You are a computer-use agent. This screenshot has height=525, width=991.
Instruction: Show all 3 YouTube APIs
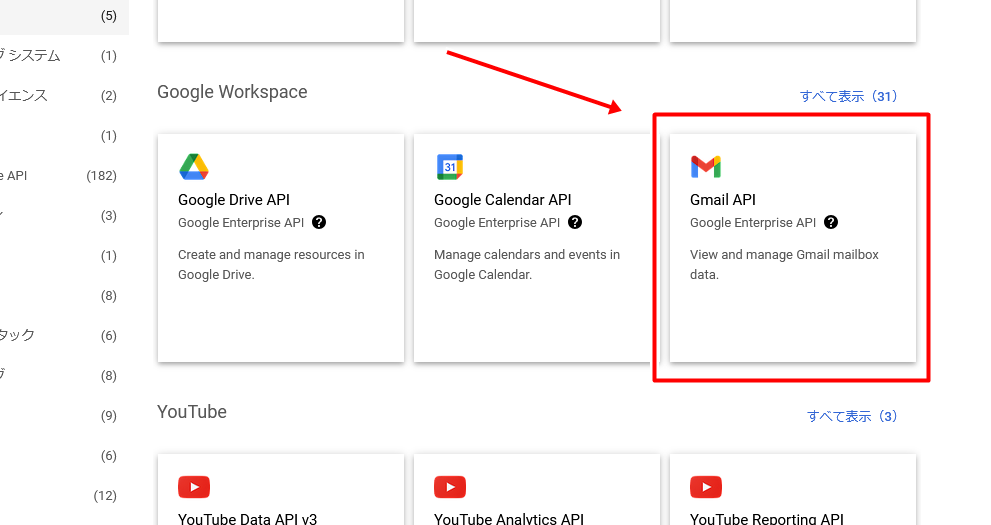(852, 416)
